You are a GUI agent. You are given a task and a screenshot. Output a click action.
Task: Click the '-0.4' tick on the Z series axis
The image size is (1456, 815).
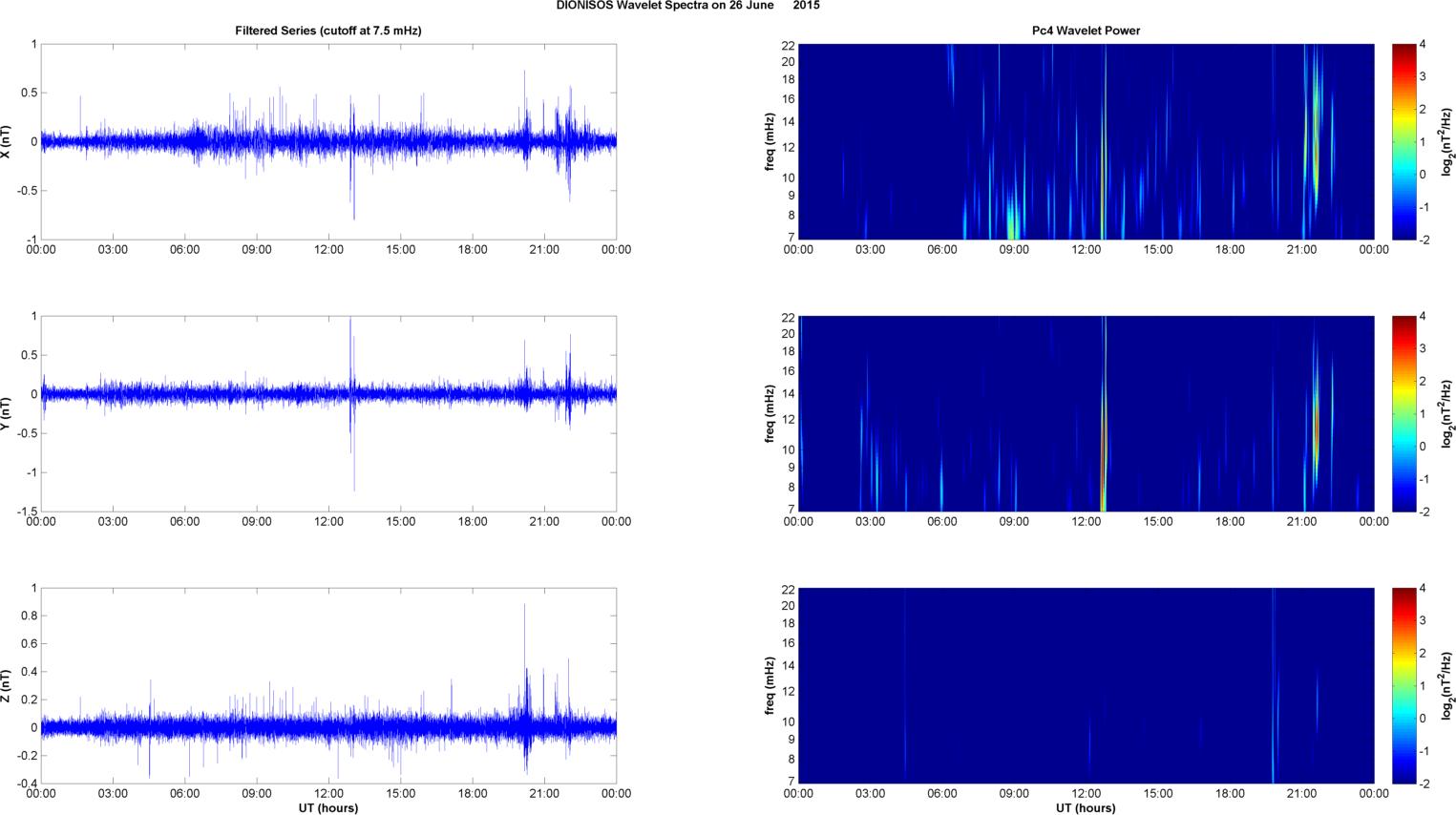click(27, 784)
